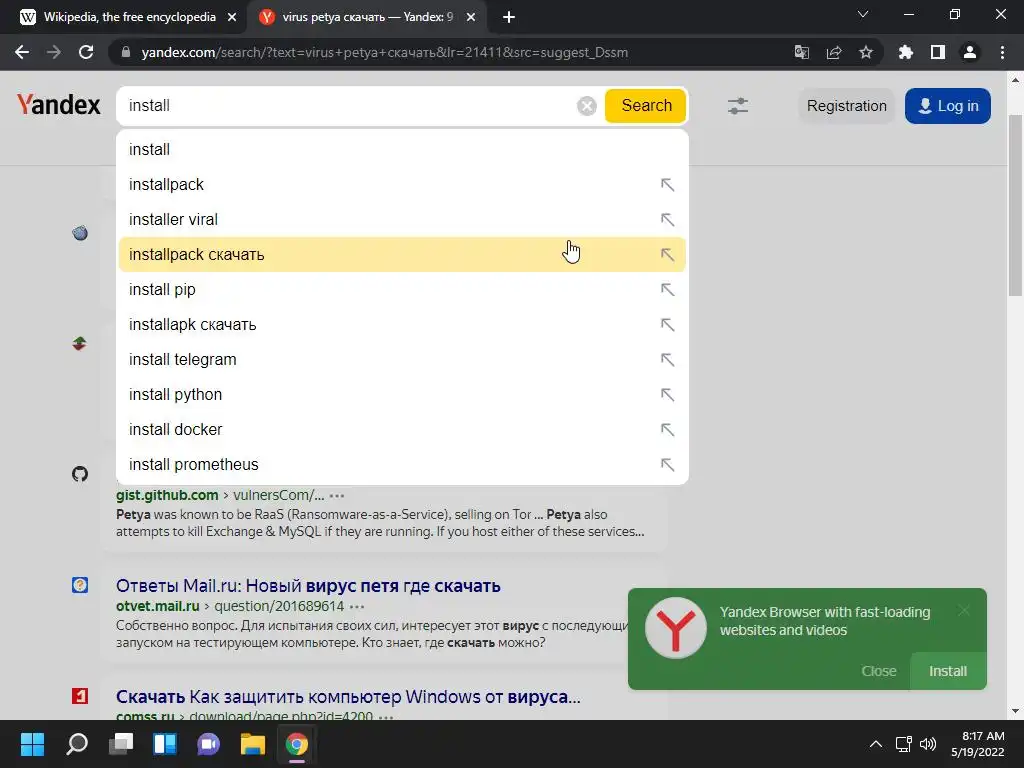Click the forward navigation arrow
Image resolution: width=1024 pixels, height=768 pixels.
click(54, 52)
